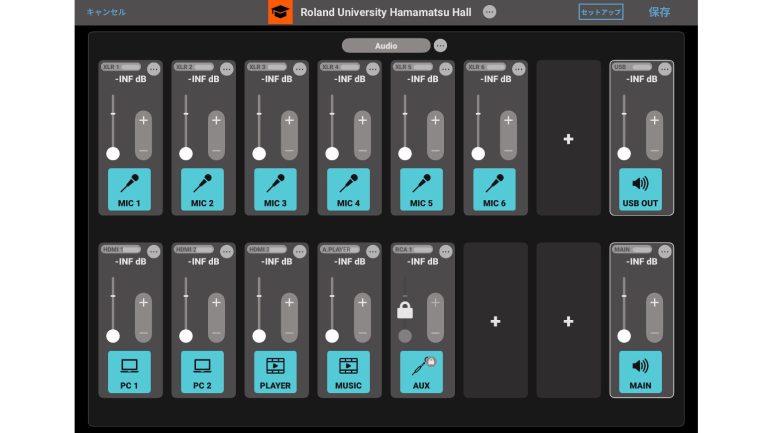Click the -INF dB value on XLR 1

point(131,79)
